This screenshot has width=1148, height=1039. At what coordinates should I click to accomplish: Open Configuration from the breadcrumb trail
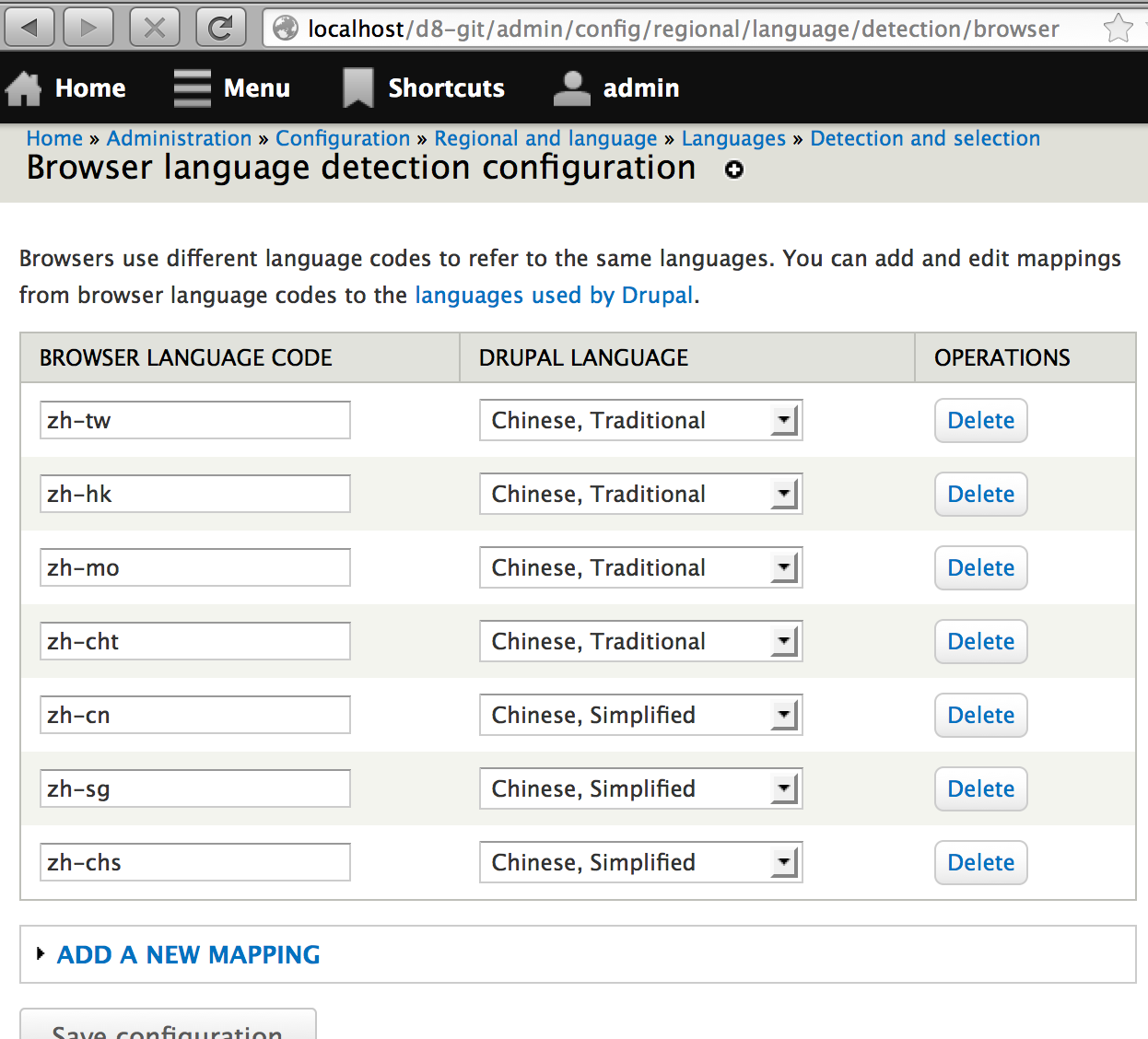[x=343, y=138]
